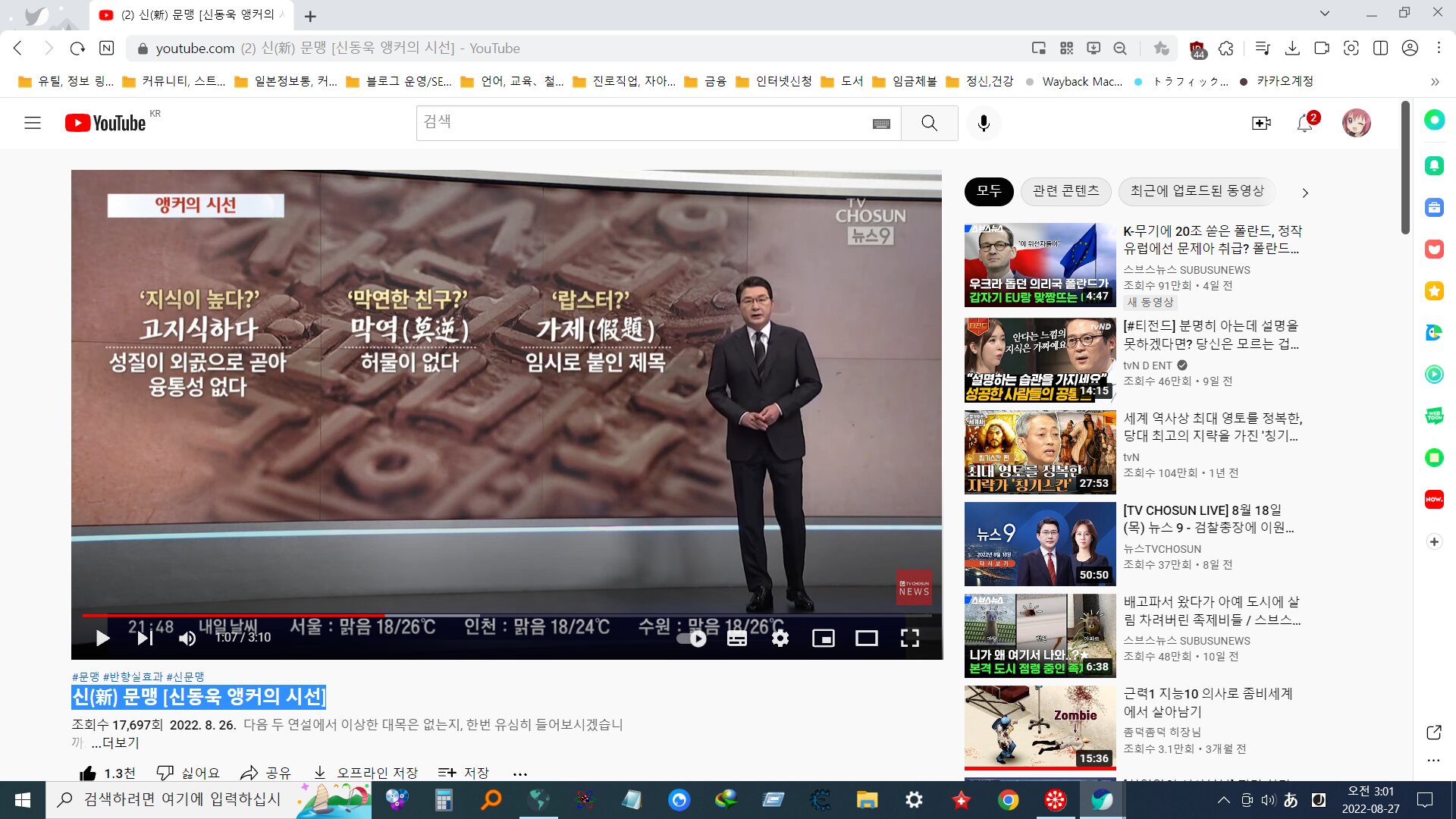
Task: Open the 좀비세계에서 살아남기 video title
Action: (x=1208, y=702)
